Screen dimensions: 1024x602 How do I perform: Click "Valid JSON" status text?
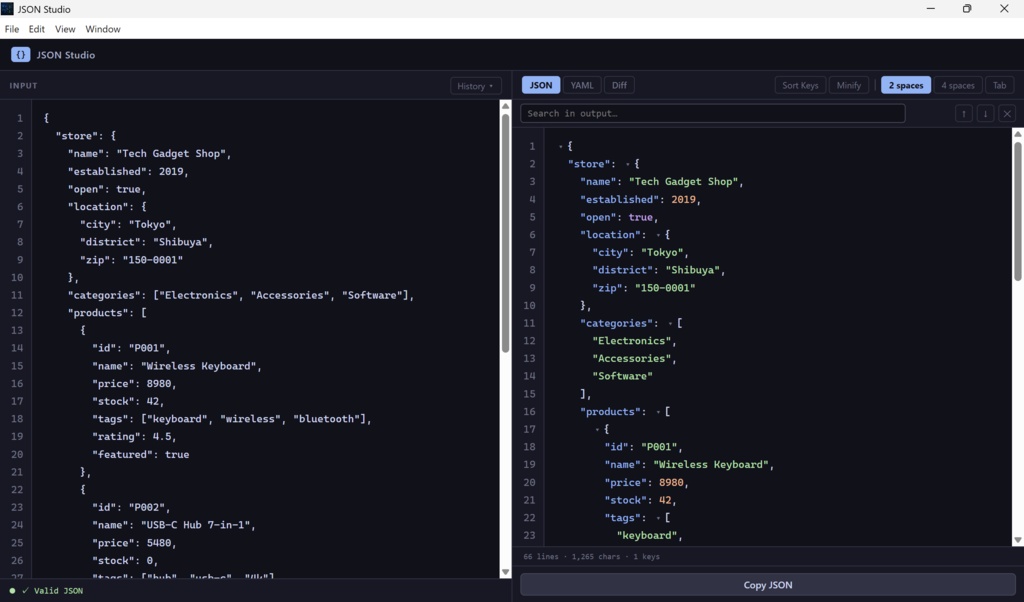(58, 591)
